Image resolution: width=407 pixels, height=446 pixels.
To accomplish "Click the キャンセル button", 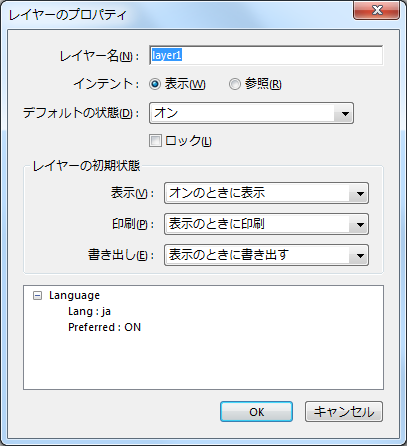I will tap(344, 412).
